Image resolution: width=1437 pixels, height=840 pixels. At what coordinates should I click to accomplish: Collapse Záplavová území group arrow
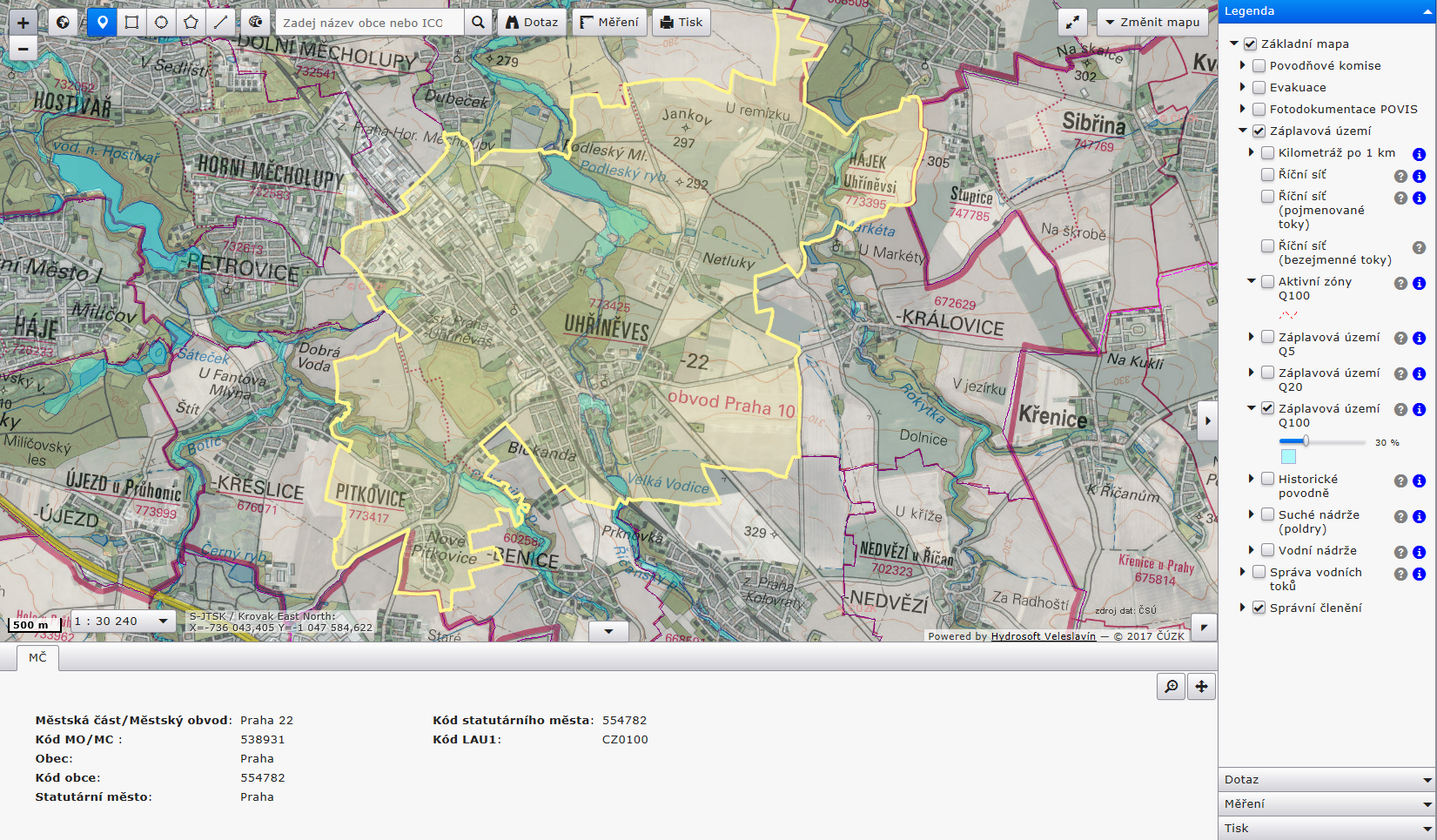tap(1243, 131)
